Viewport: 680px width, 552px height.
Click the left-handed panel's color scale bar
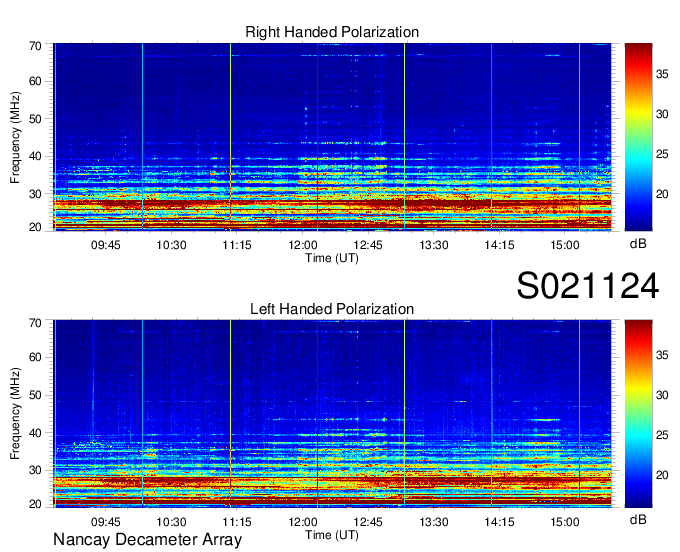638,414
